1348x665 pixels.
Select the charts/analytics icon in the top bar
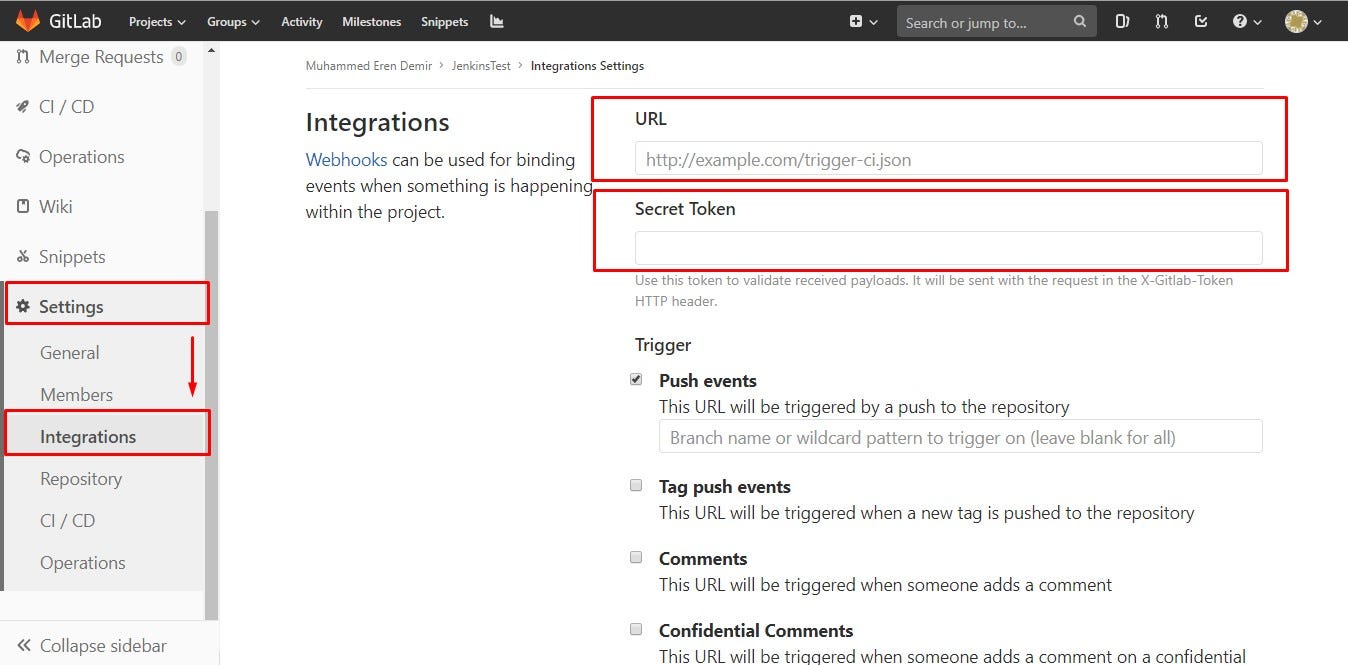[496, 21]
